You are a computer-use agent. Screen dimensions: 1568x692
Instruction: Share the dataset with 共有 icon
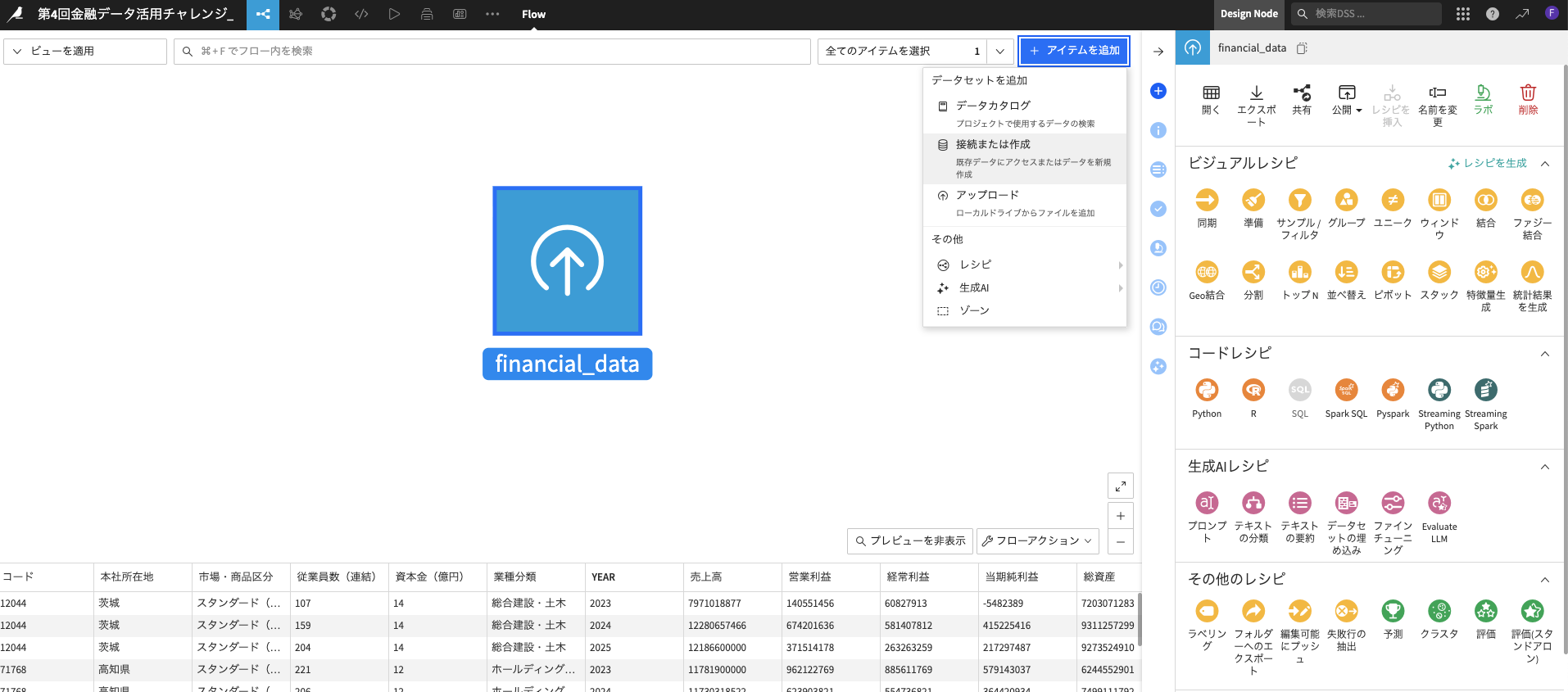pyautogui.click(x=1302, y=93)
